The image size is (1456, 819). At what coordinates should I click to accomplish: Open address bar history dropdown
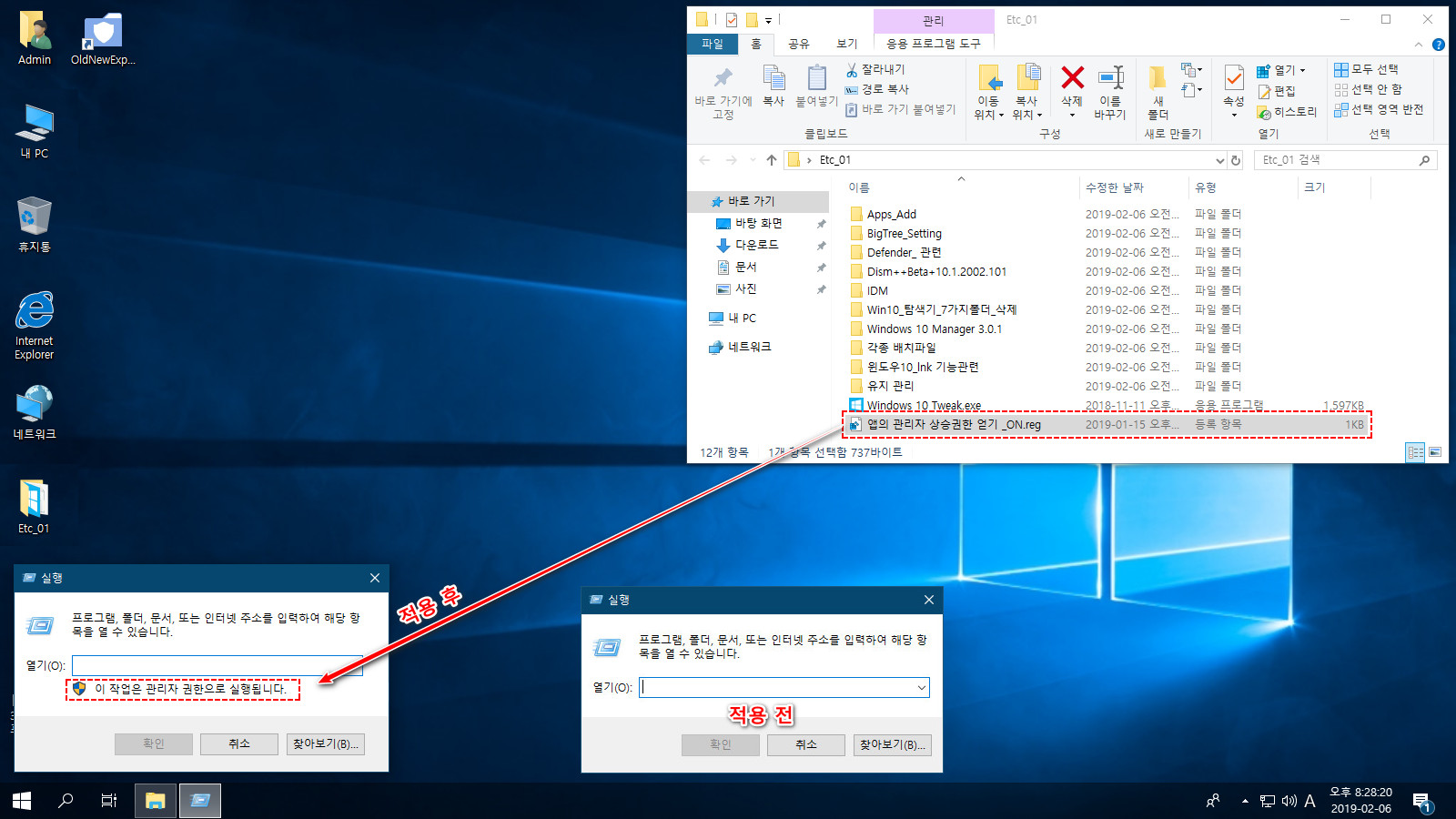[1220, 160]
